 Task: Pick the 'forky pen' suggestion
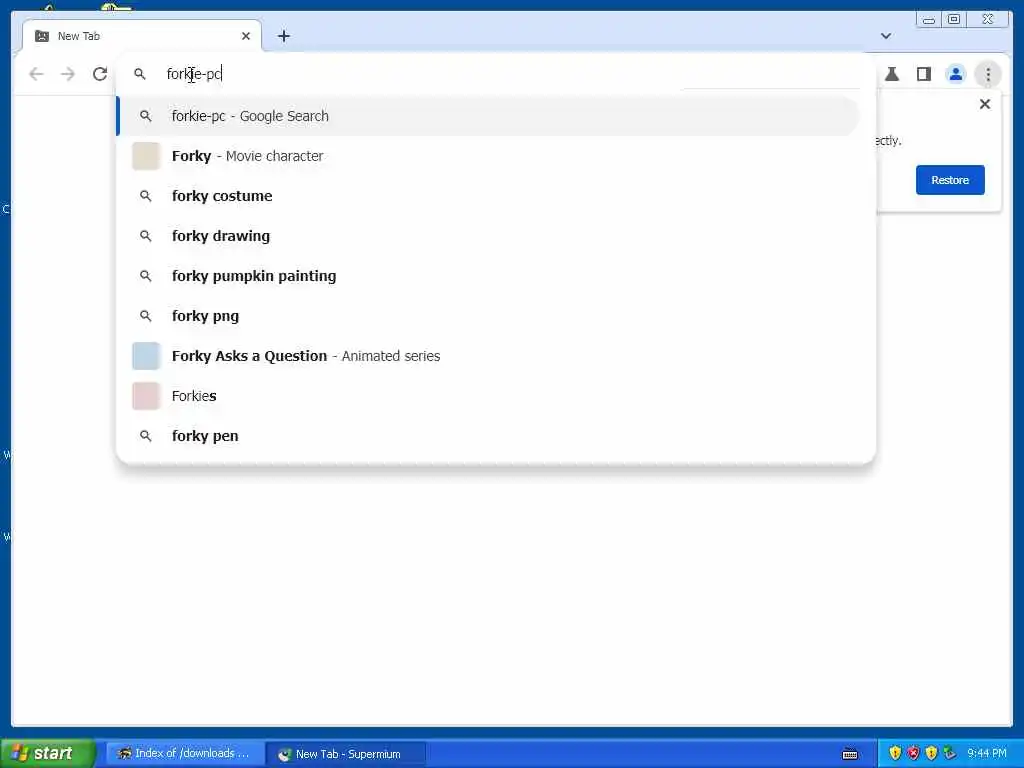(488, 436)
